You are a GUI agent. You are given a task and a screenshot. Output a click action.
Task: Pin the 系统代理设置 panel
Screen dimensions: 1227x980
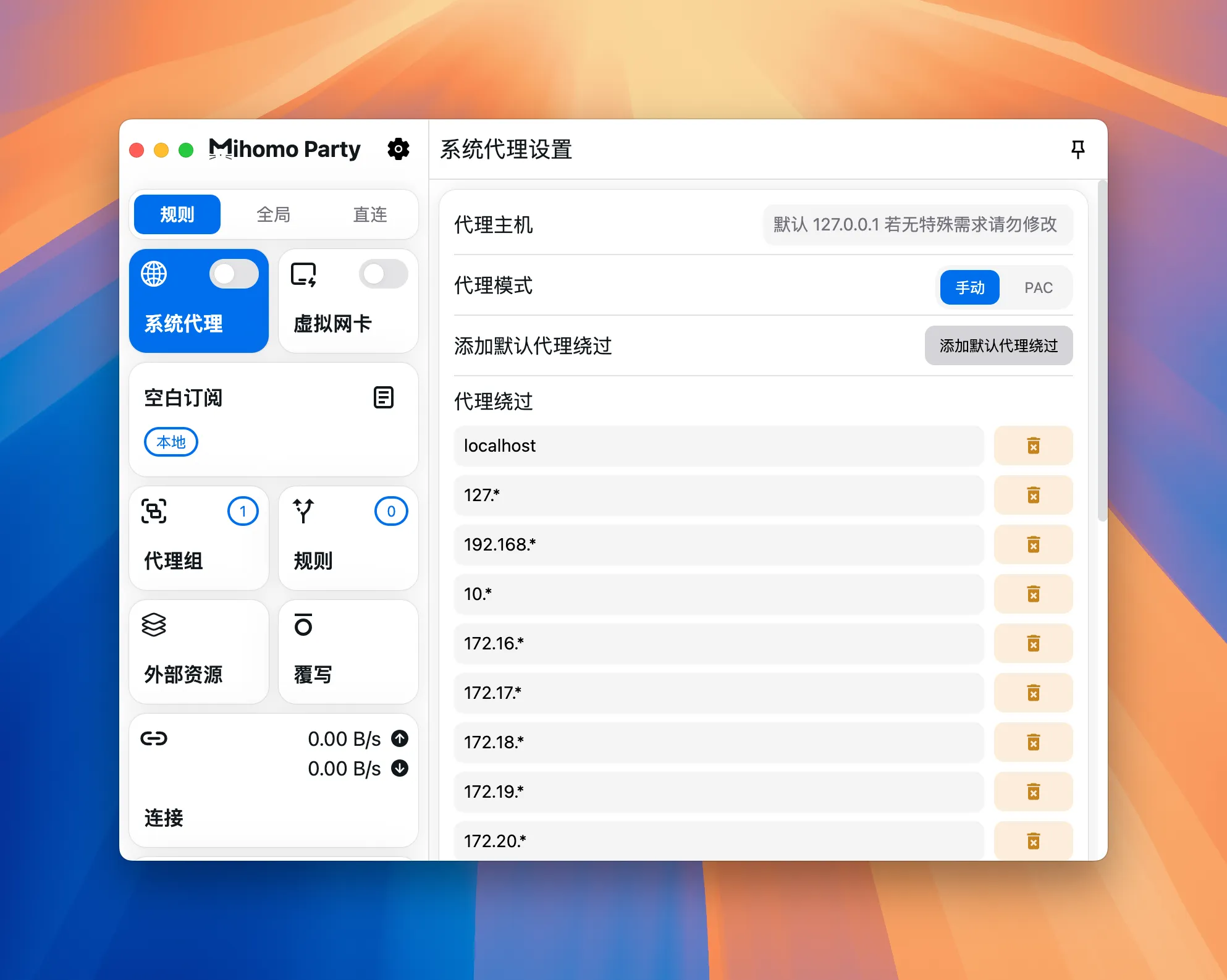pyautogui.click(x=1077, y=149)
